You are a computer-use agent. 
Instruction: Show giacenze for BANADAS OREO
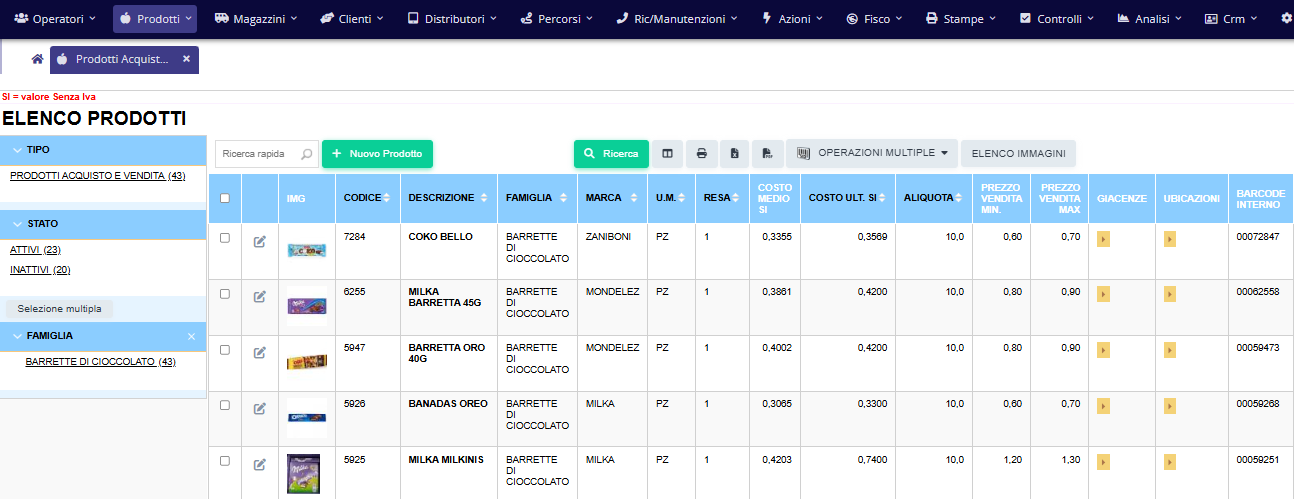point(1103,406)
